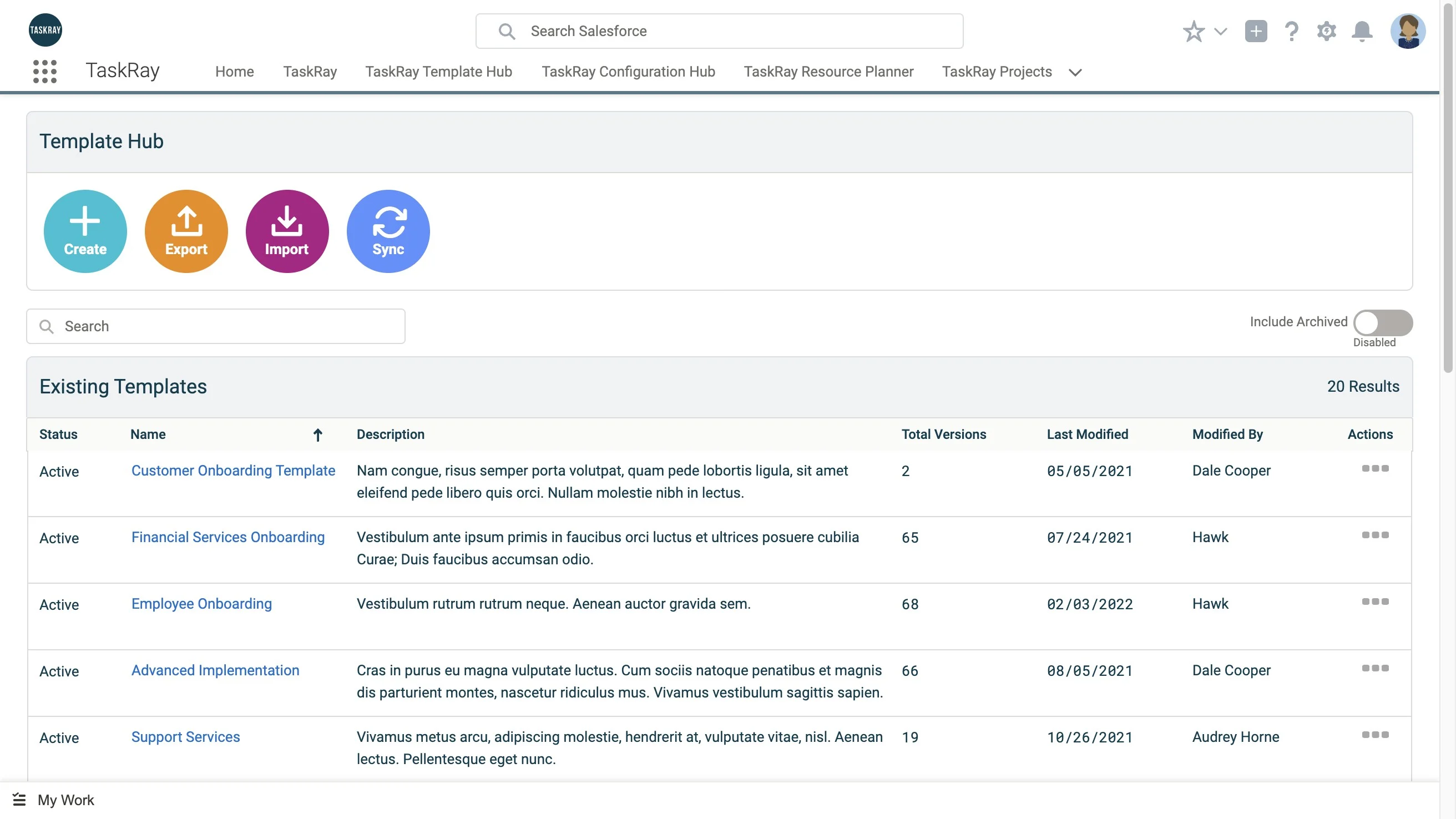Click the Import template button
The height and width of the screenshot is (819, 1456).
click(x=287, y=231)
